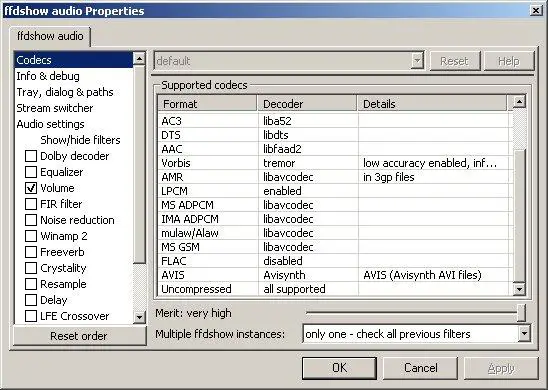Click disabled decoder cell for FLAC
548x390 pixels.
[283, 261]
